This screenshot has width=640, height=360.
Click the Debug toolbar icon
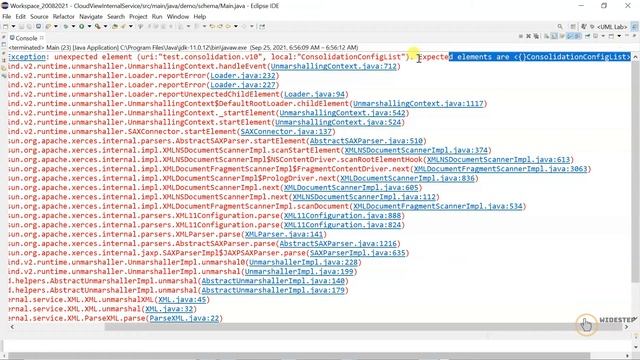pos(65,27)
